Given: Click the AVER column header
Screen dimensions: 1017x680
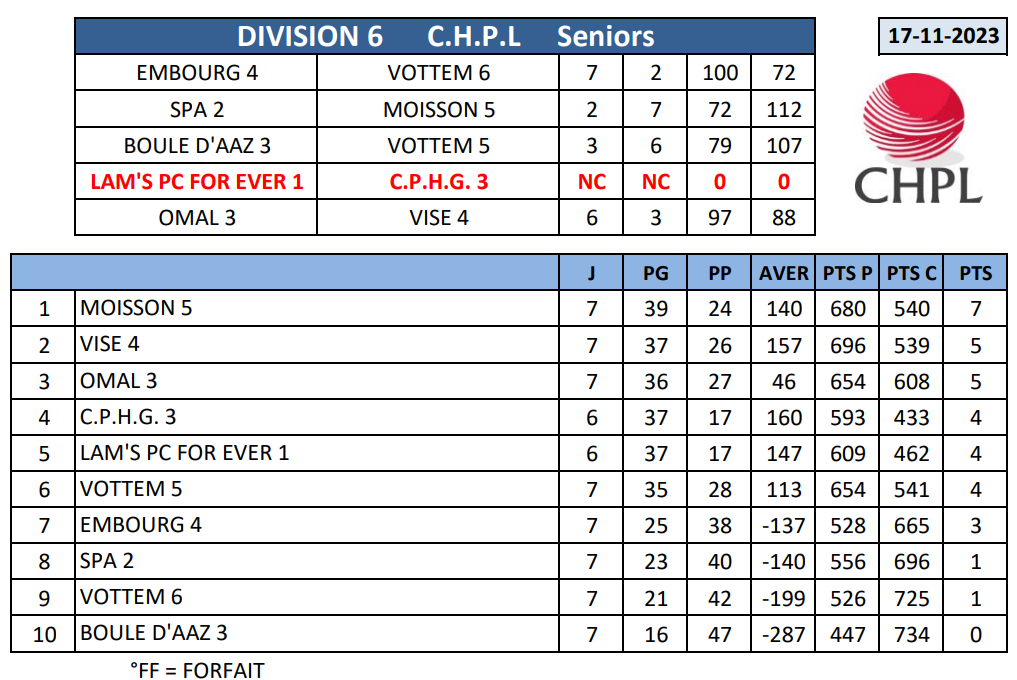Looking at the screenshot, I should pyautogui.click(x=783, y=273).
